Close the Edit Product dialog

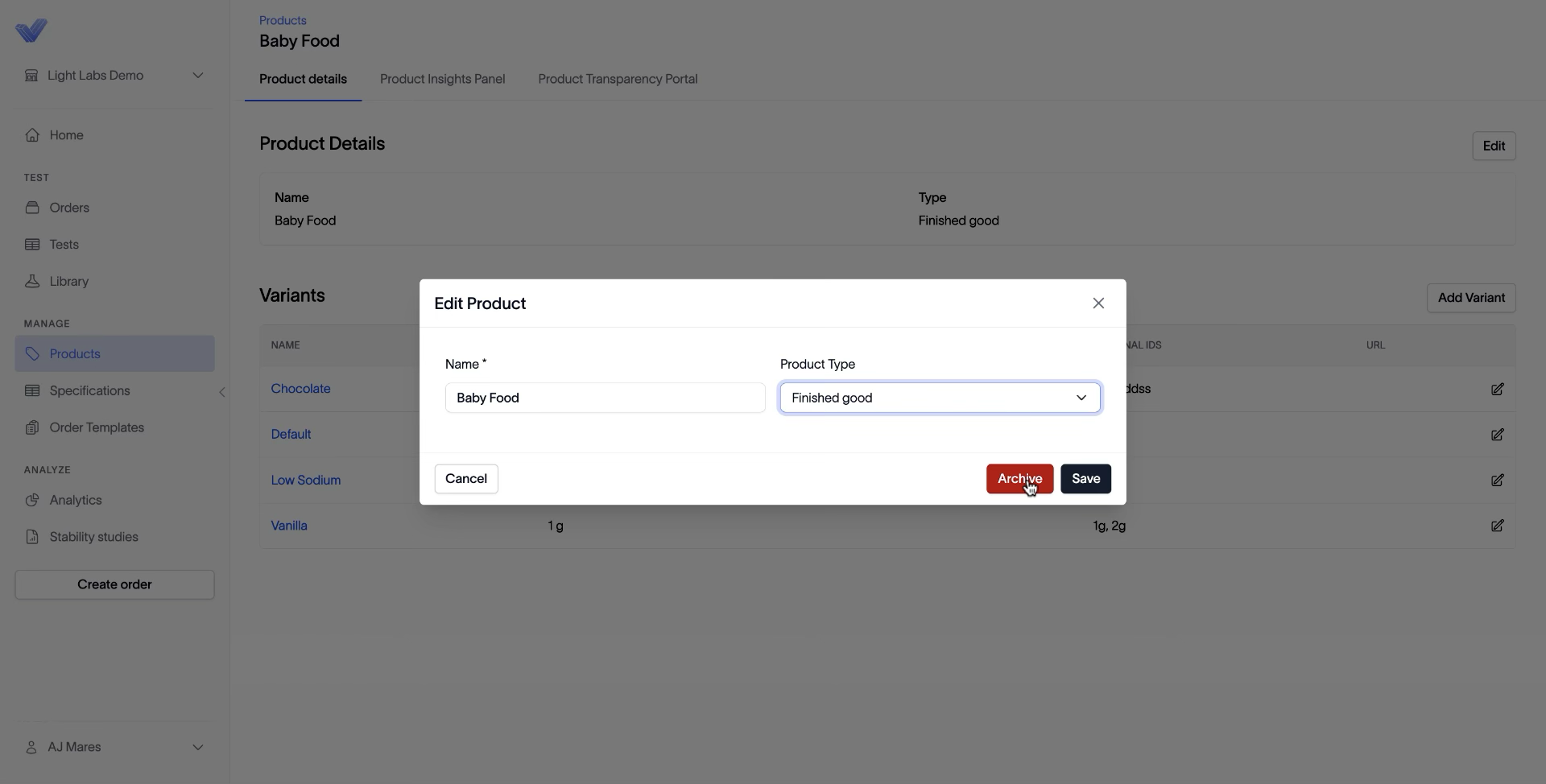[x=1098, y=303]
